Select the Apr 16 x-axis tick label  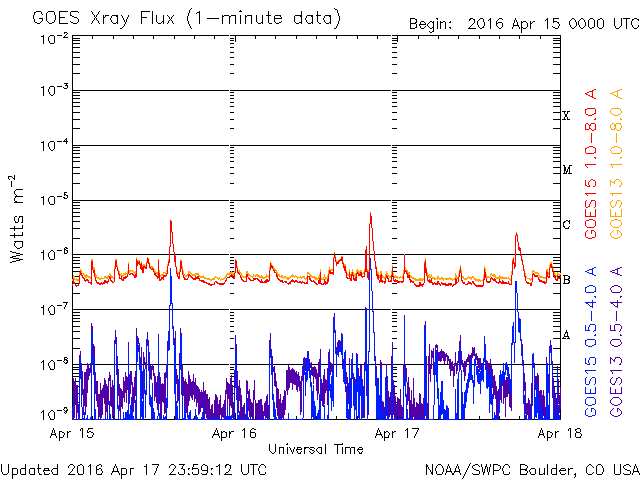click(x=235, y=433)
